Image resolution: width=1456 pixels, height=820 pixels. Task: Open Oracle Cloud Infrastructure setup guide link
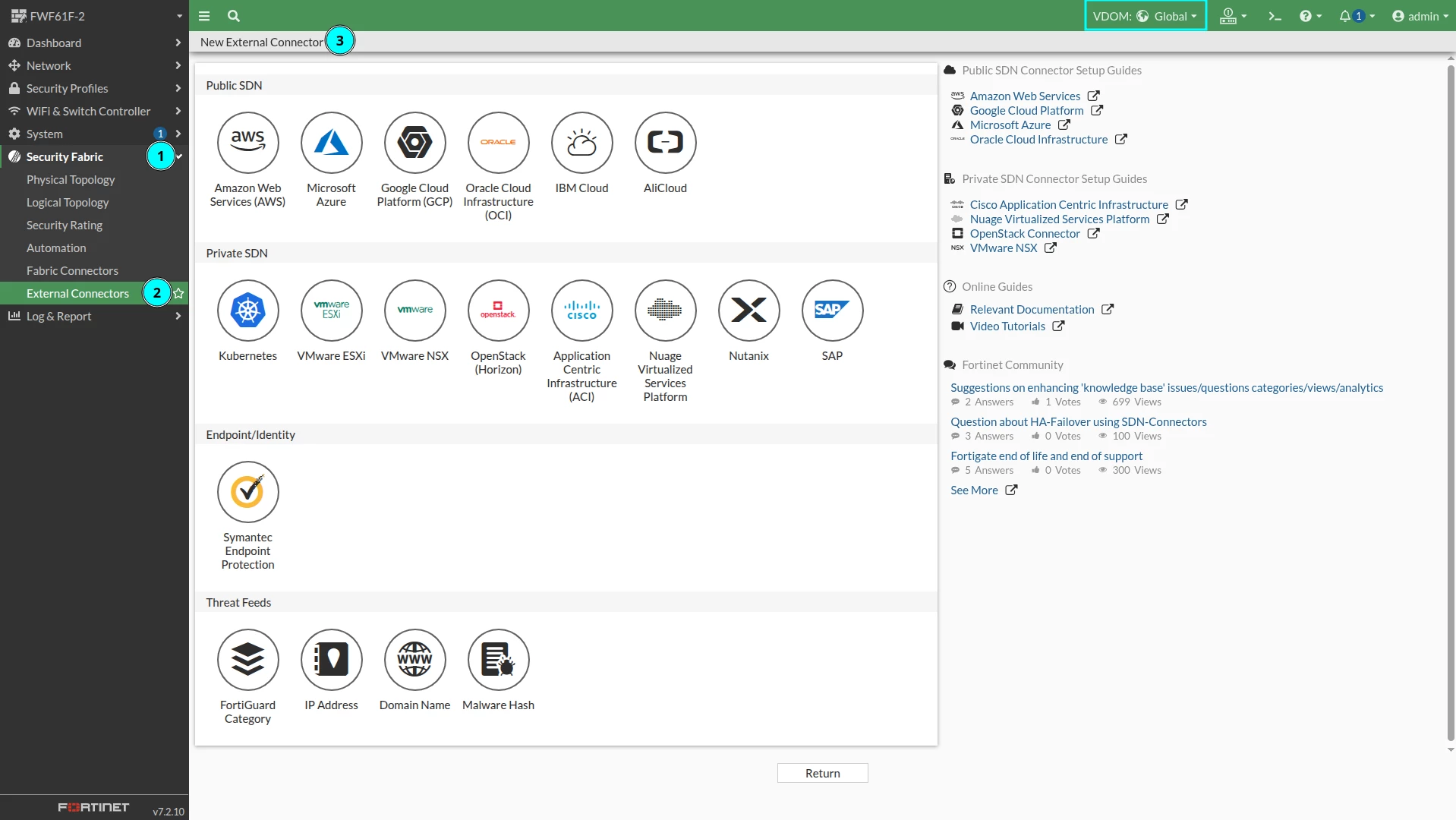[x=1038, y=140]
